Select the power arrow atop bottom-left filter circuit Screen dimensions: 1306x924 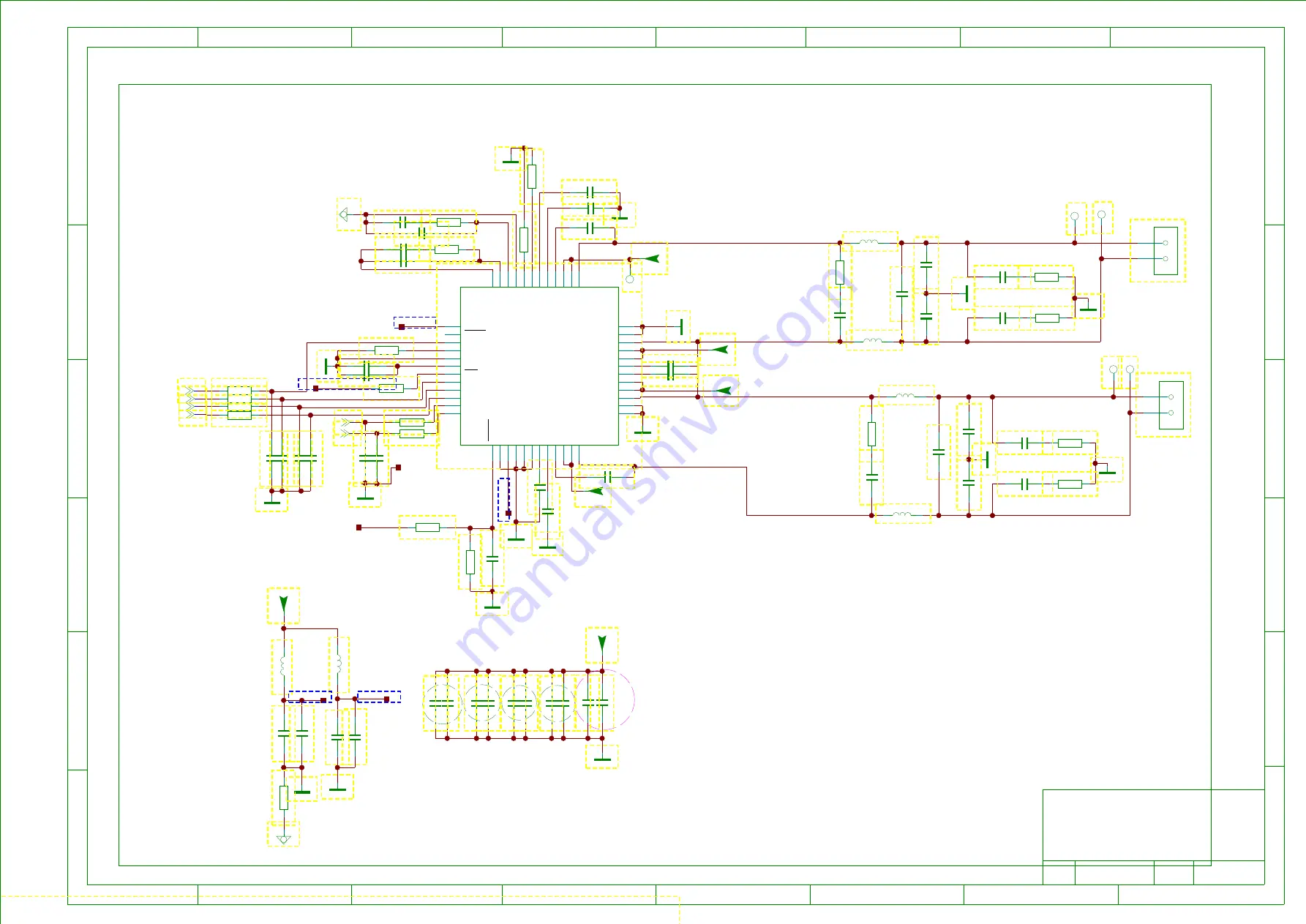point(283,605)
